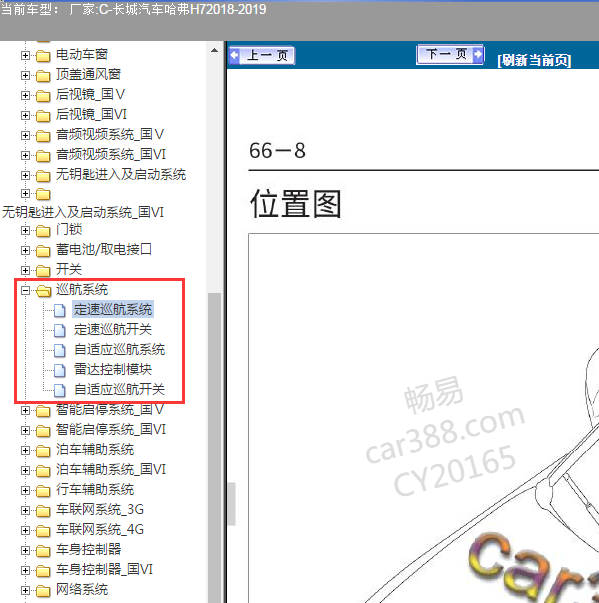Go to next page with 下一页

[x=450, y=54]
